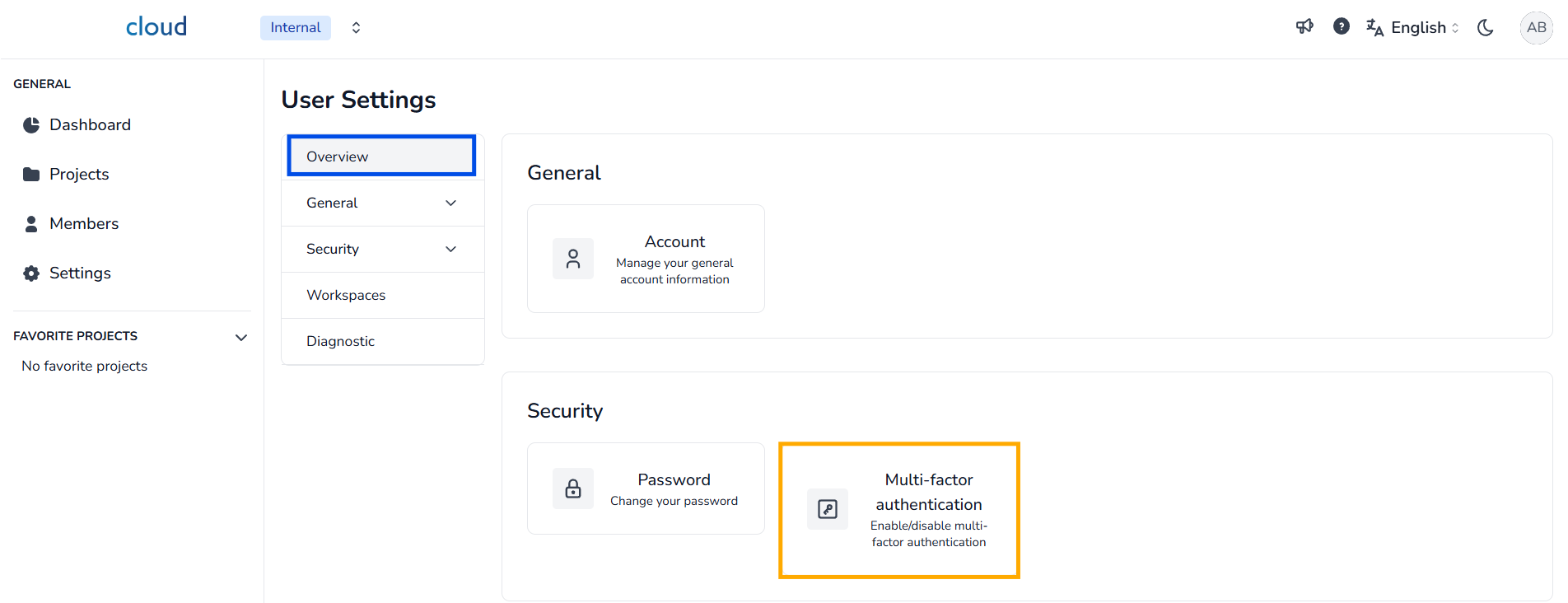Open the Diagnostic settings tab
The width and height of the screenshot is (1568, 603).
pyautogui.click(x=340, y=342)
